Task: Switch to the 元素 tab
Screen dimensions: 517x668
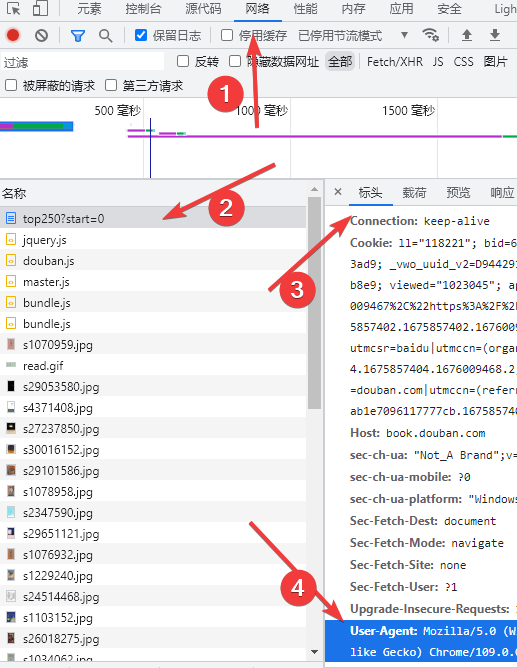Action: tap(89, 9)
